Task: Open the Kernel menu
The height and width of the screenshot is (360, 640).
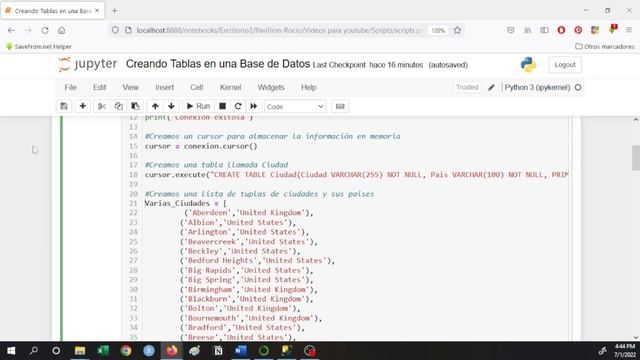Action: (x=230, y=87)
